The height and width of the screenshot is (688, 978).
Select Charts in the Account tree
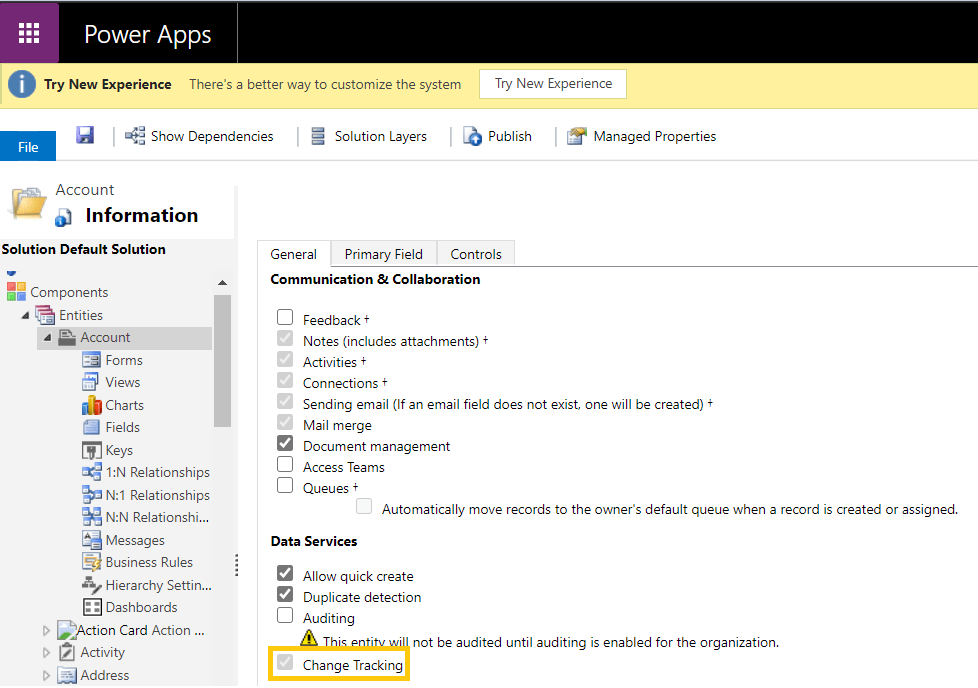(124, 405)
